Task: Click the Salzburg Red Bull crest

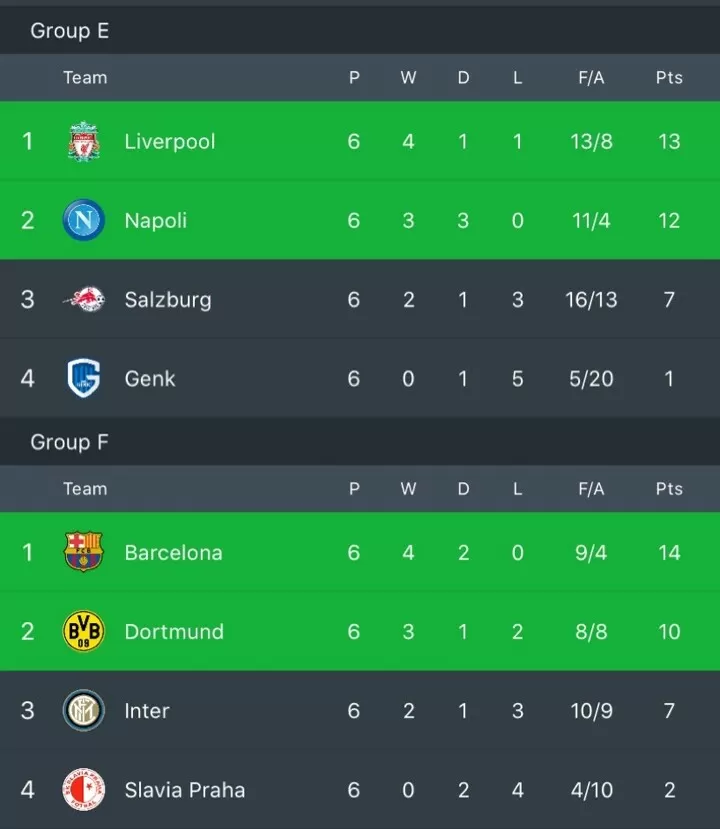Action: click(x=84, y=299)
